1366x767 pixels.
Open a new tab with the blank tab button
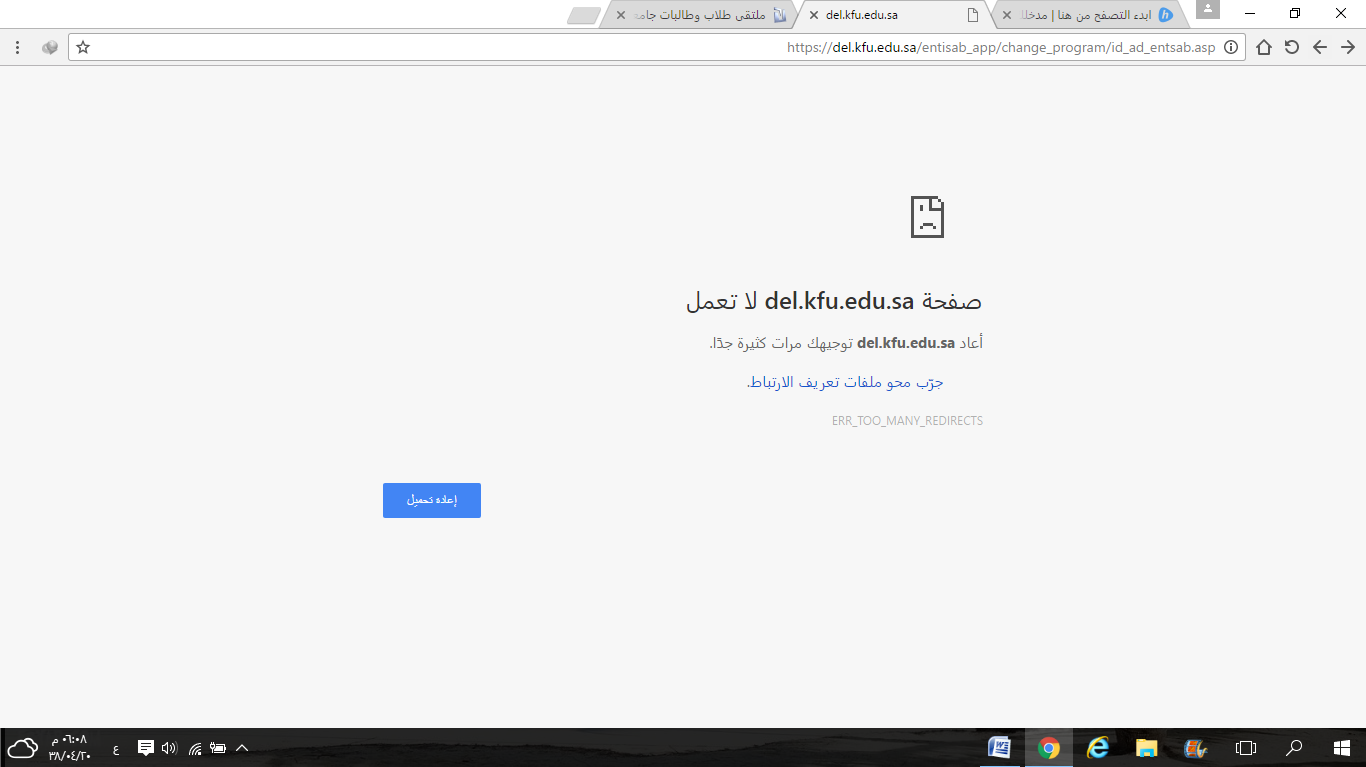coord(583,16)
